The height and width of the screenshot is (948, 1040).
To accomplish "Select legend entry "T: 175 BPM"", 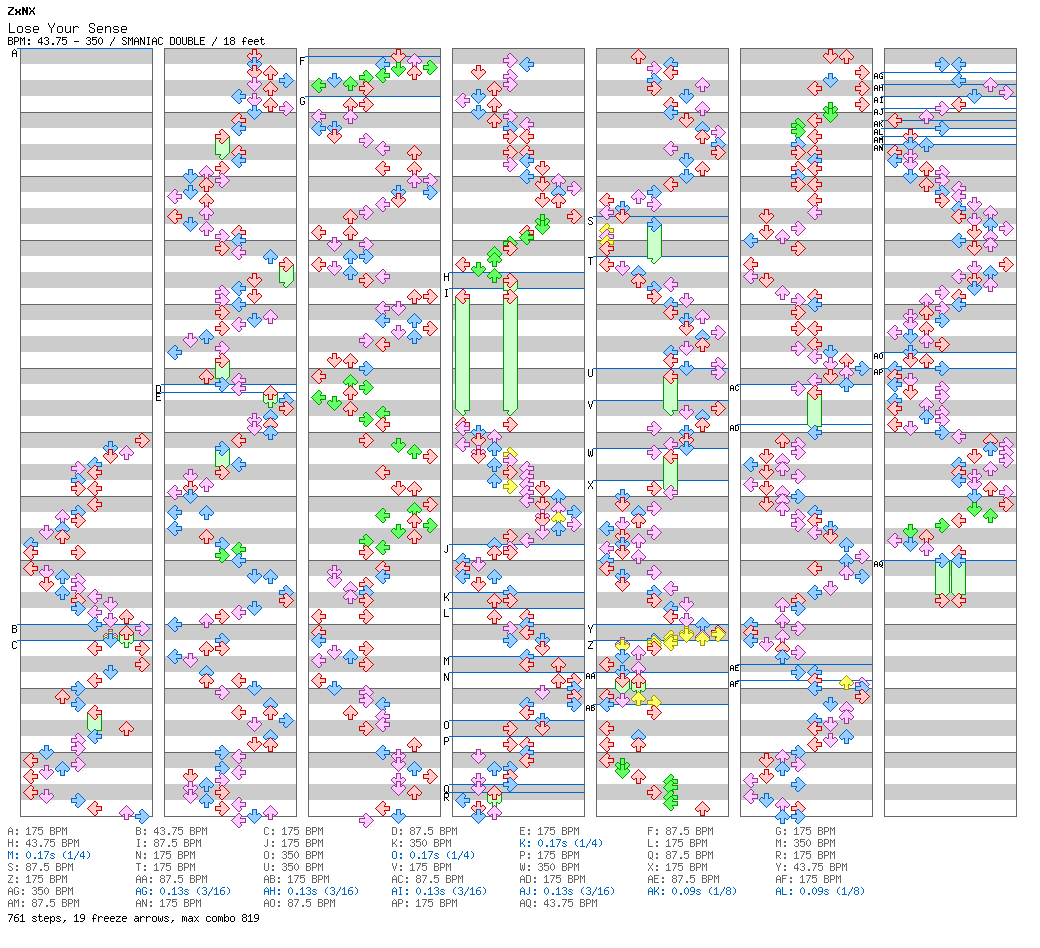I will point(165,867).
